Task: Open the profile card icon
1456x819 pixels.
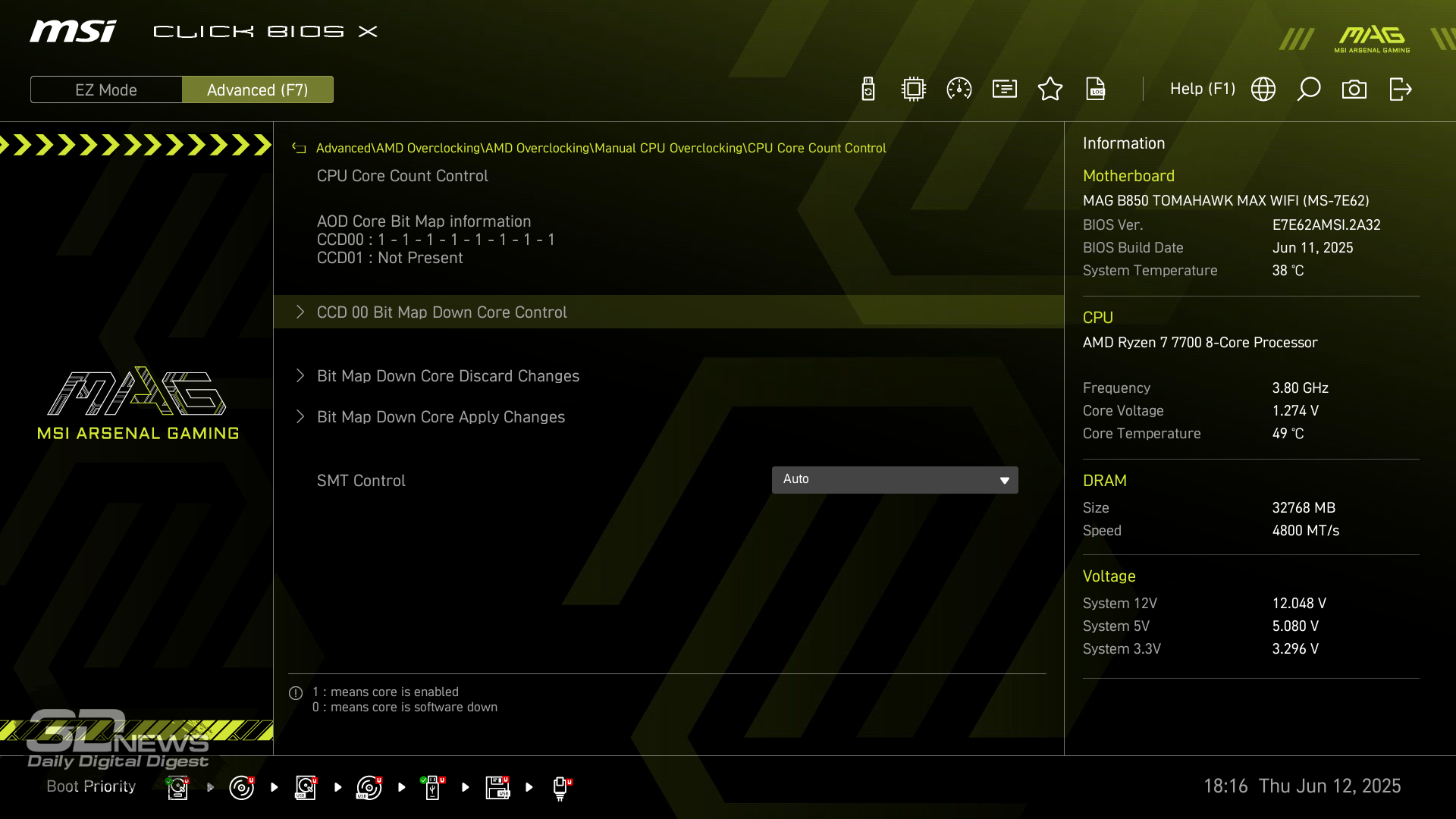Action: point(1005,89)
